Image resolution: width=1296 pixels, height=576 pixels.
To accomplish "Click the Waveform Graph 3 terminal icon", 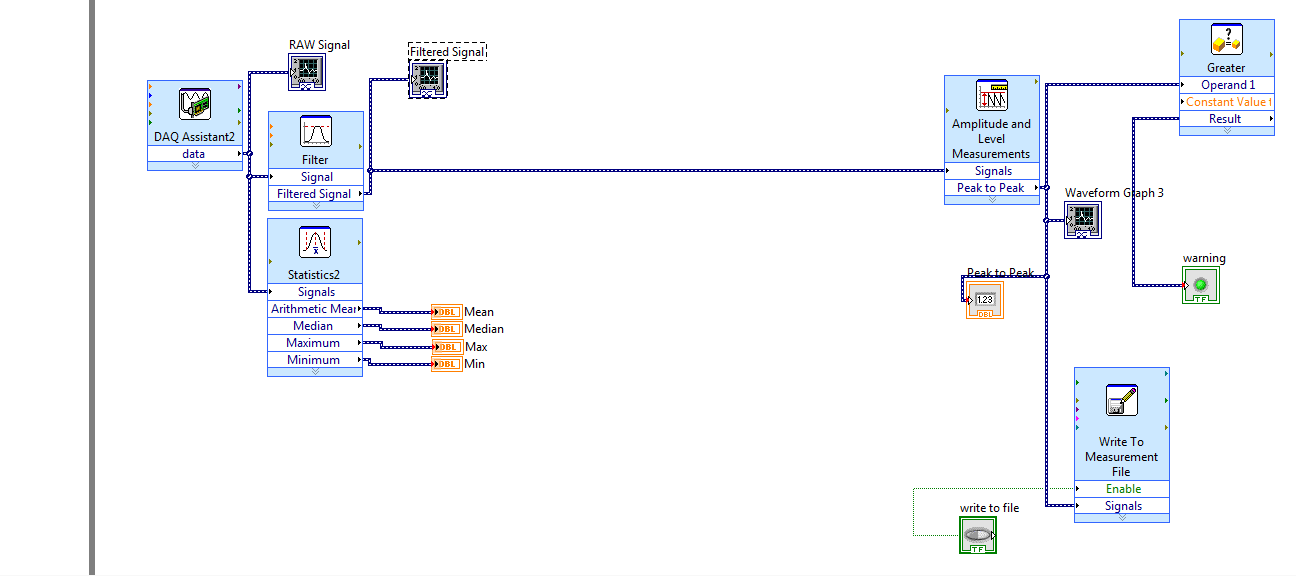I will click(1083, 221).
